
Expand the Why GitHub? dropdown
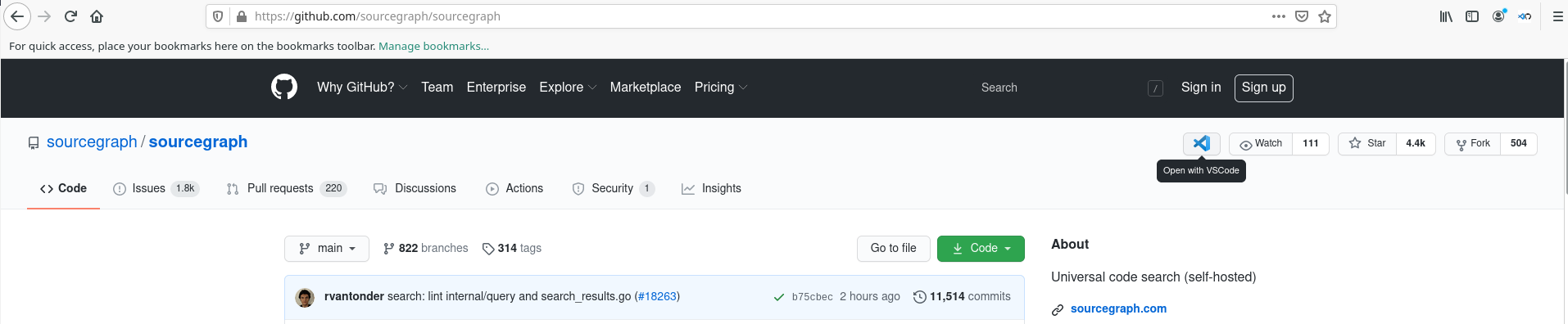point(362,88)
